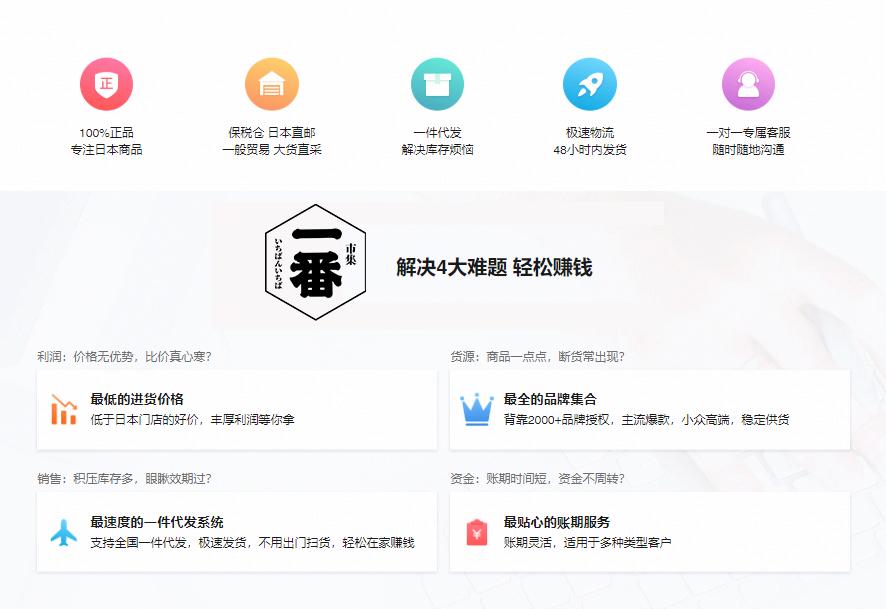Click the 最贴心的账期服务 card

pos(650,532)
